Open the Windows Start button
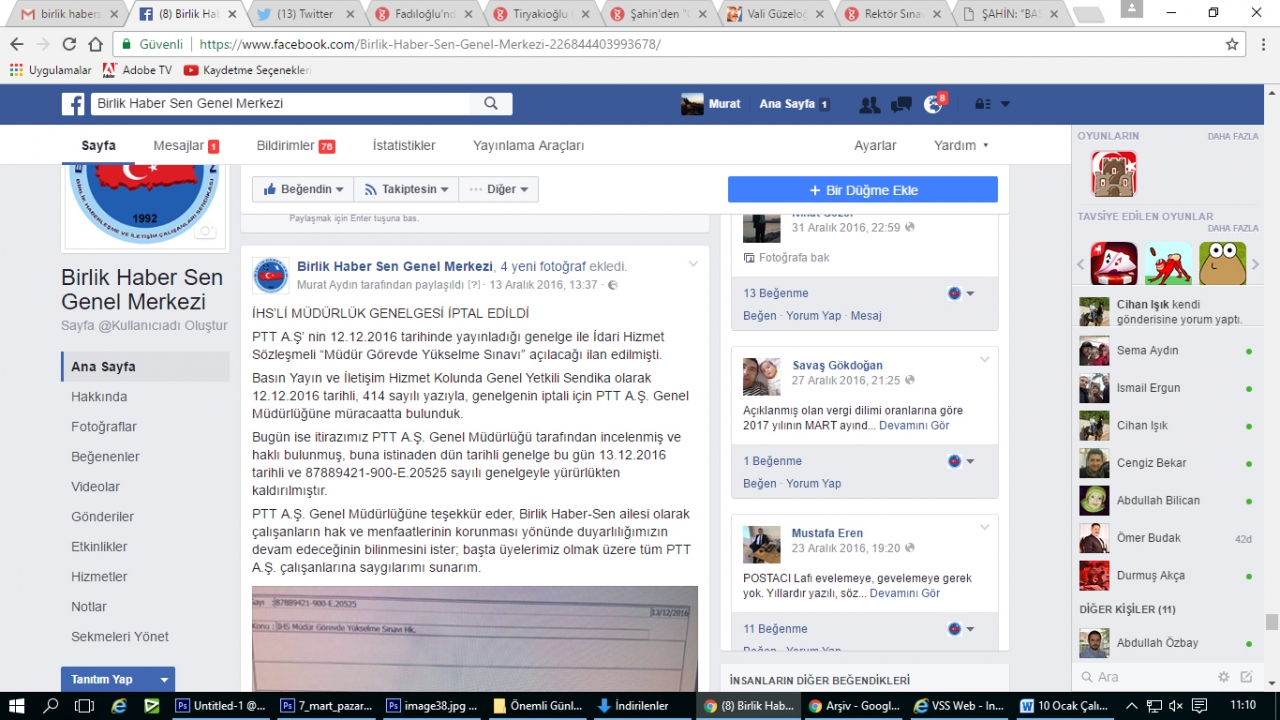Screen dimensions: 1280x720 [x=18, y=705]
